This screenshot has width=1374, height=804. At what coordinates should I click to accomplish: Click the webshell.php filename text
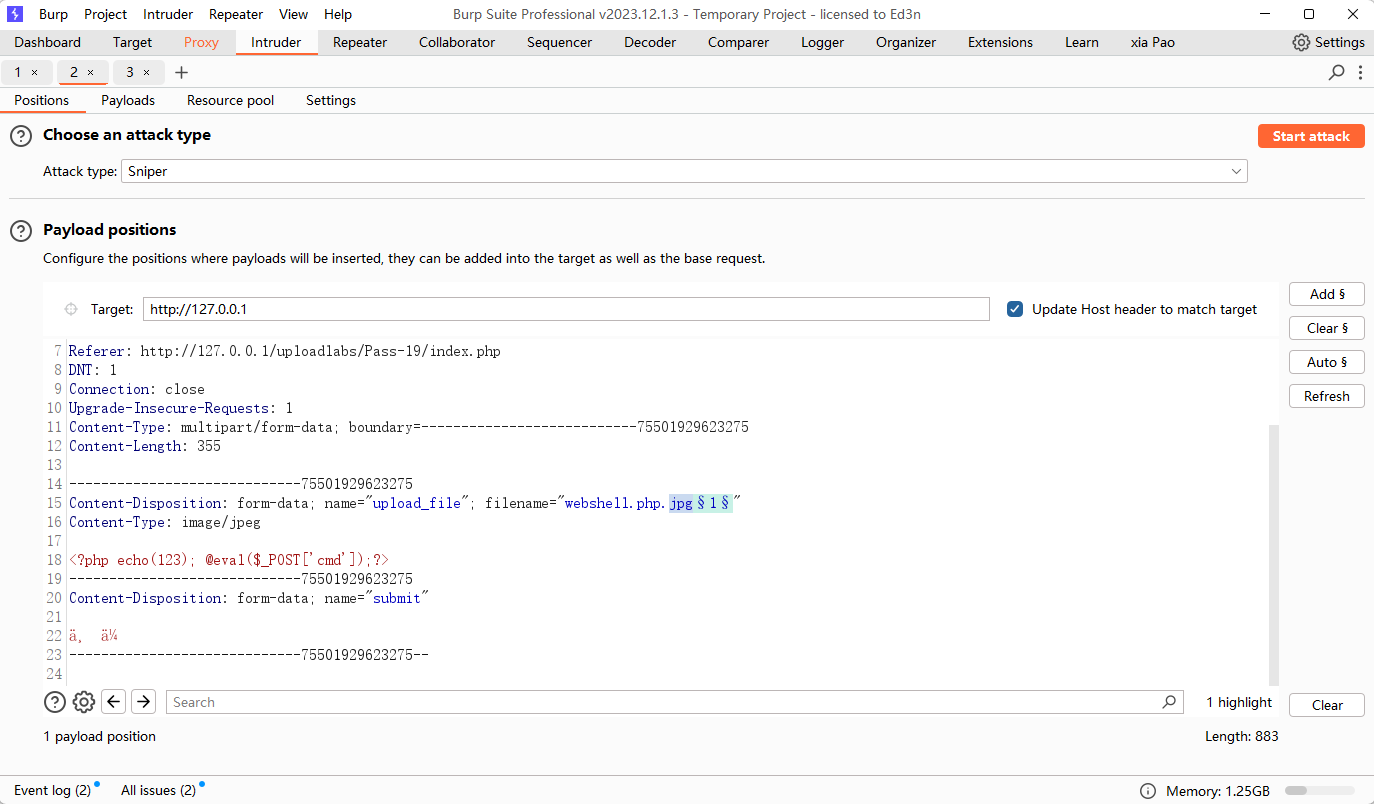coord(614,503)
